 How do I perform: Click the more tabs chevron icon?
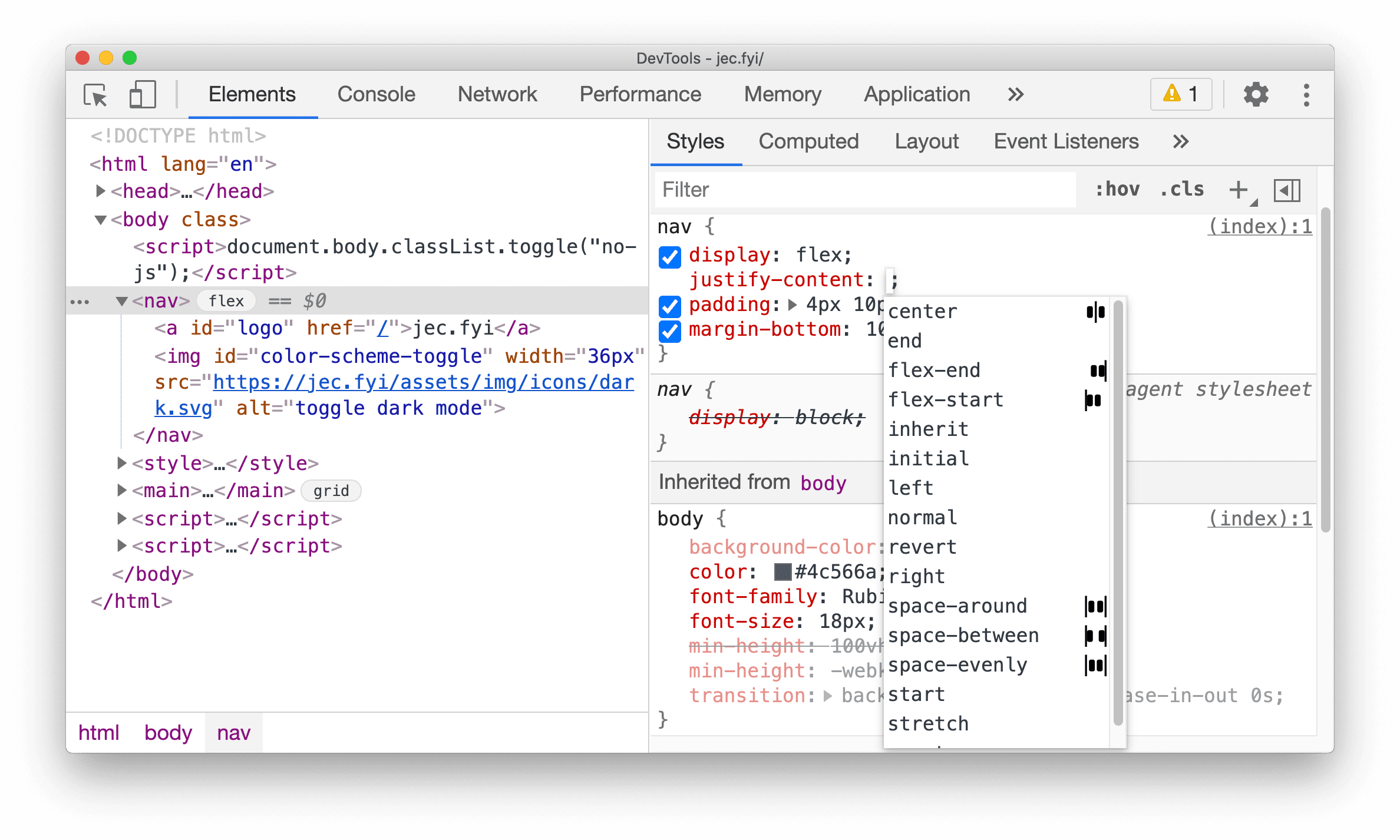(1012, 93)
